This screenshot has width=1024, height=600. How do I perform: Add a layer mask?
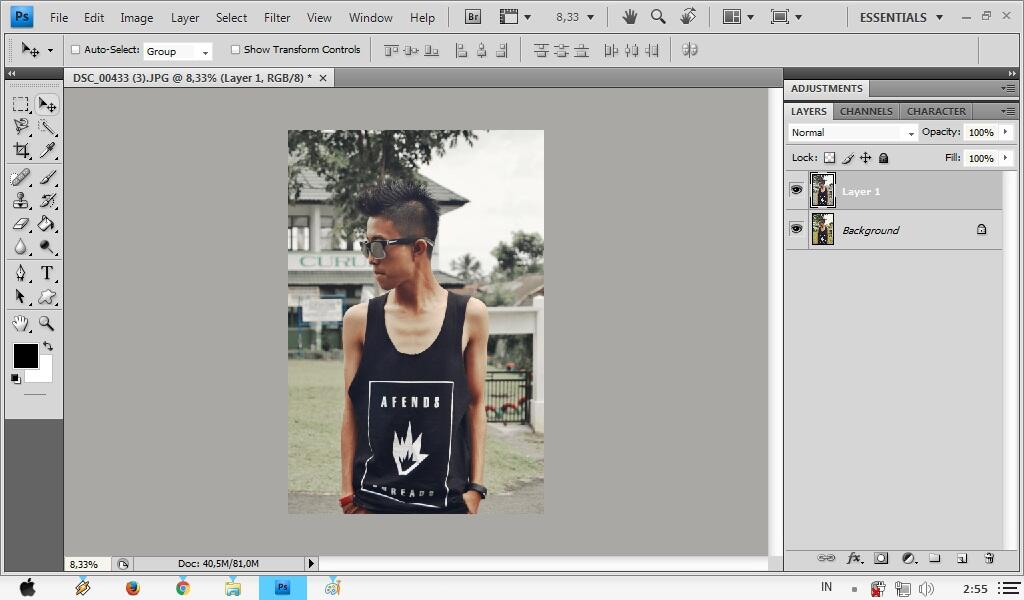881,558
